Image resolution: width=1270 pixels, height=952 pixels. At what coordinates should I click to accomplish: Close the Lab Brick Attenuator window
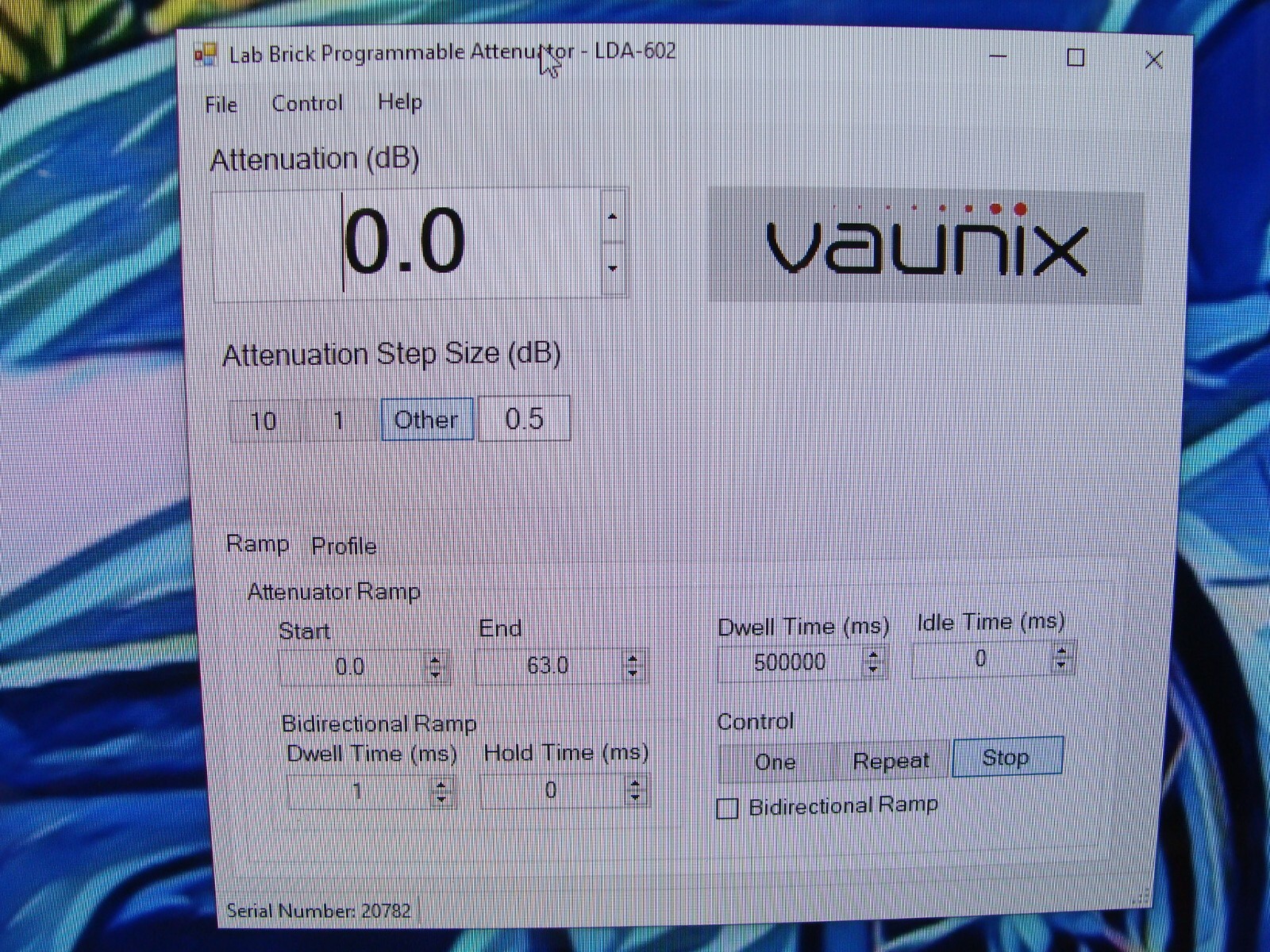[1153, 59]
